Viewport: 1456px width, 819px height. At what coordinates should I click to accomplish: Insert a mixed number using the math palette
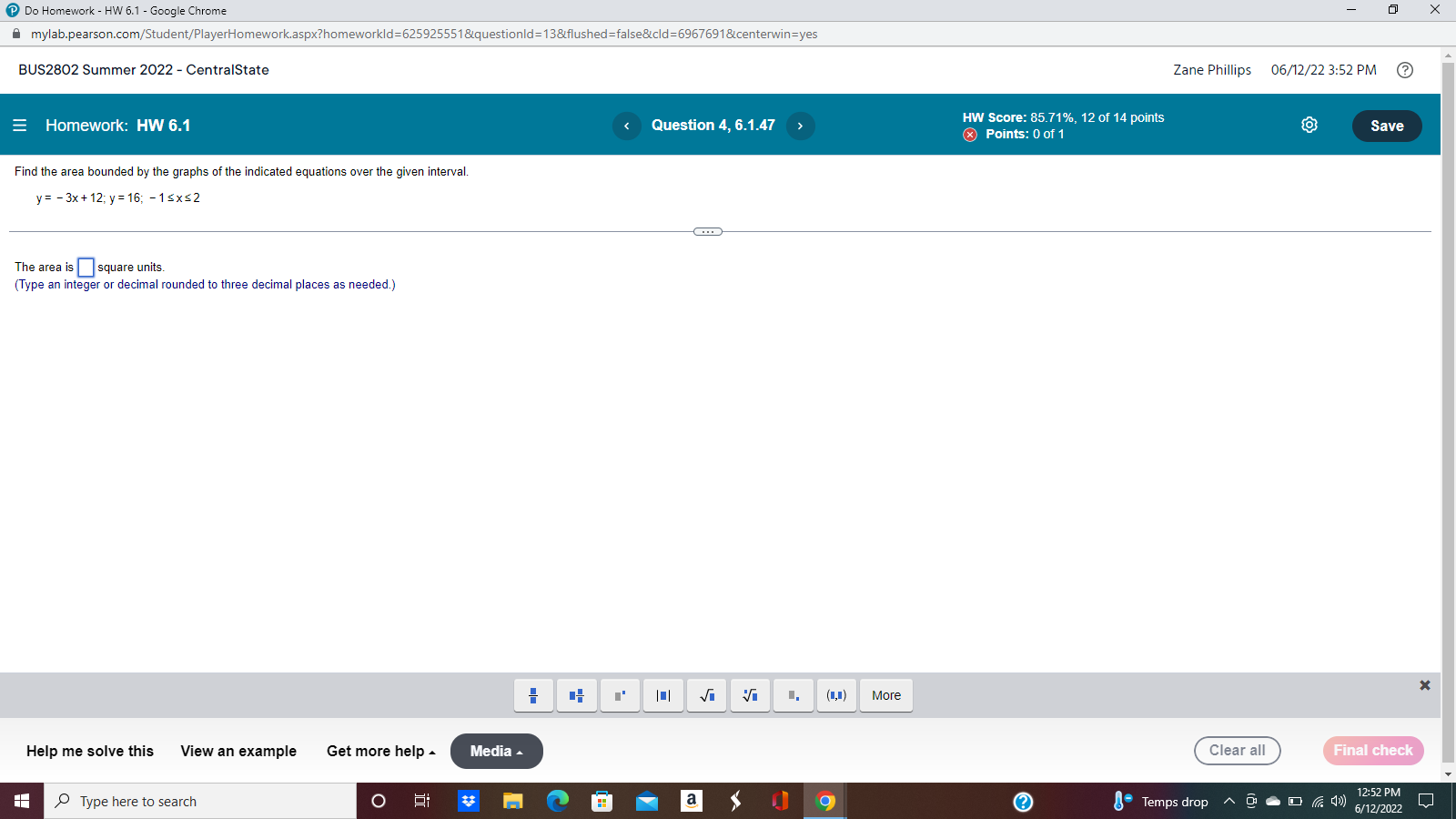tap(576, 695)
